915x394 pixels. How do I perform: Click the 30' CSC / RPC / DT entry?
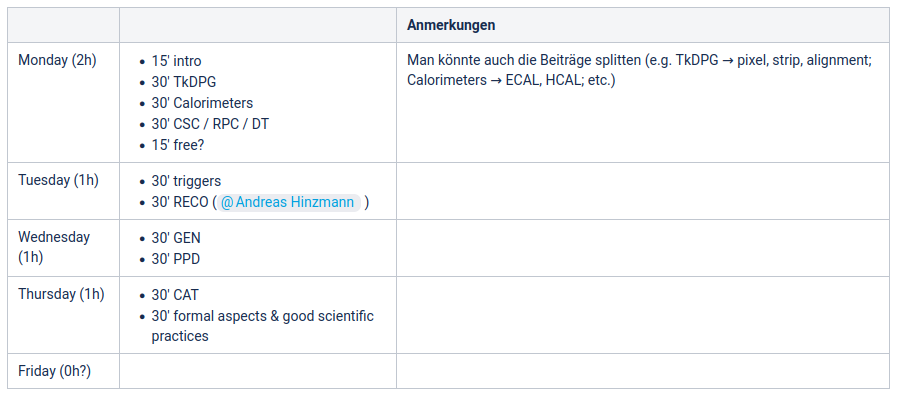(x=210, y=124)
